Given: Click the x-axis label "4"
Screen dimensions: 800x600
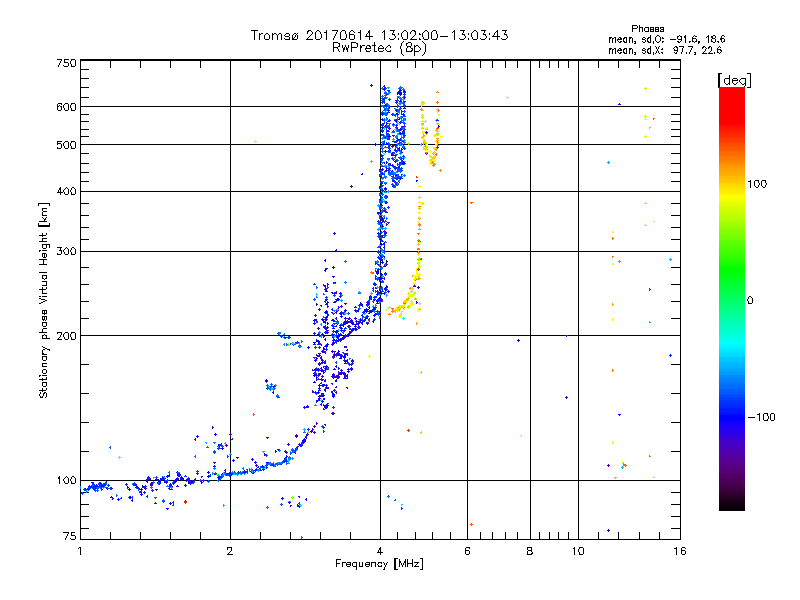Looking at the screenshot, I should (380, 551).
